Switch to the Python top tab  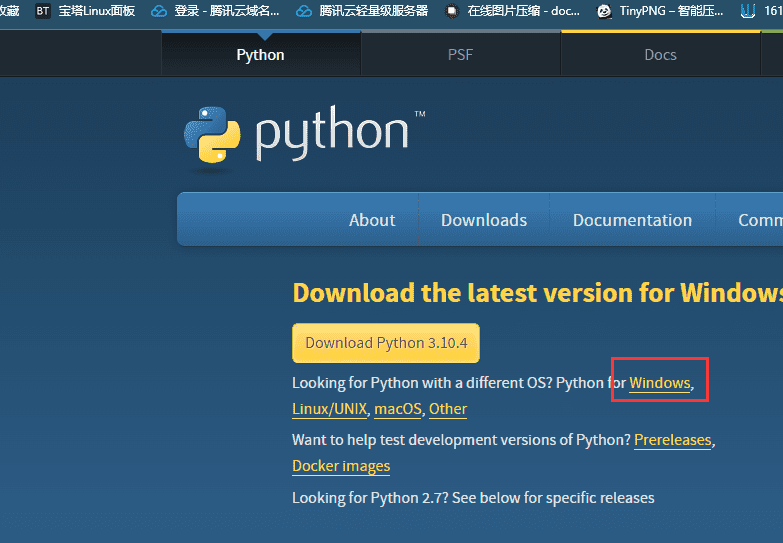260,55
